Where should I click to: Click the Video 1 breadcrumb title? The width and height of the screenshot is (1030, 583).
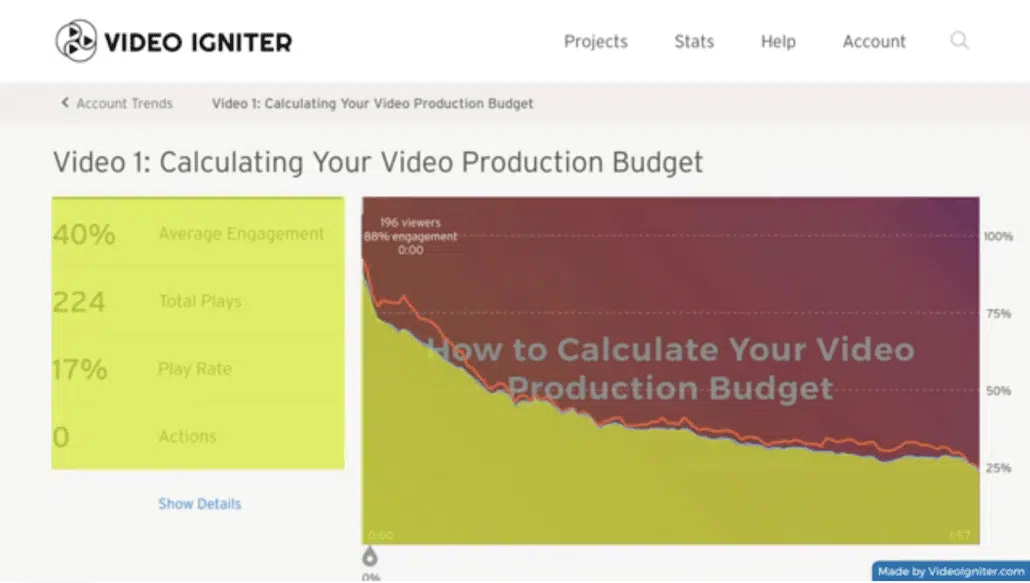(x=371, y=103)
